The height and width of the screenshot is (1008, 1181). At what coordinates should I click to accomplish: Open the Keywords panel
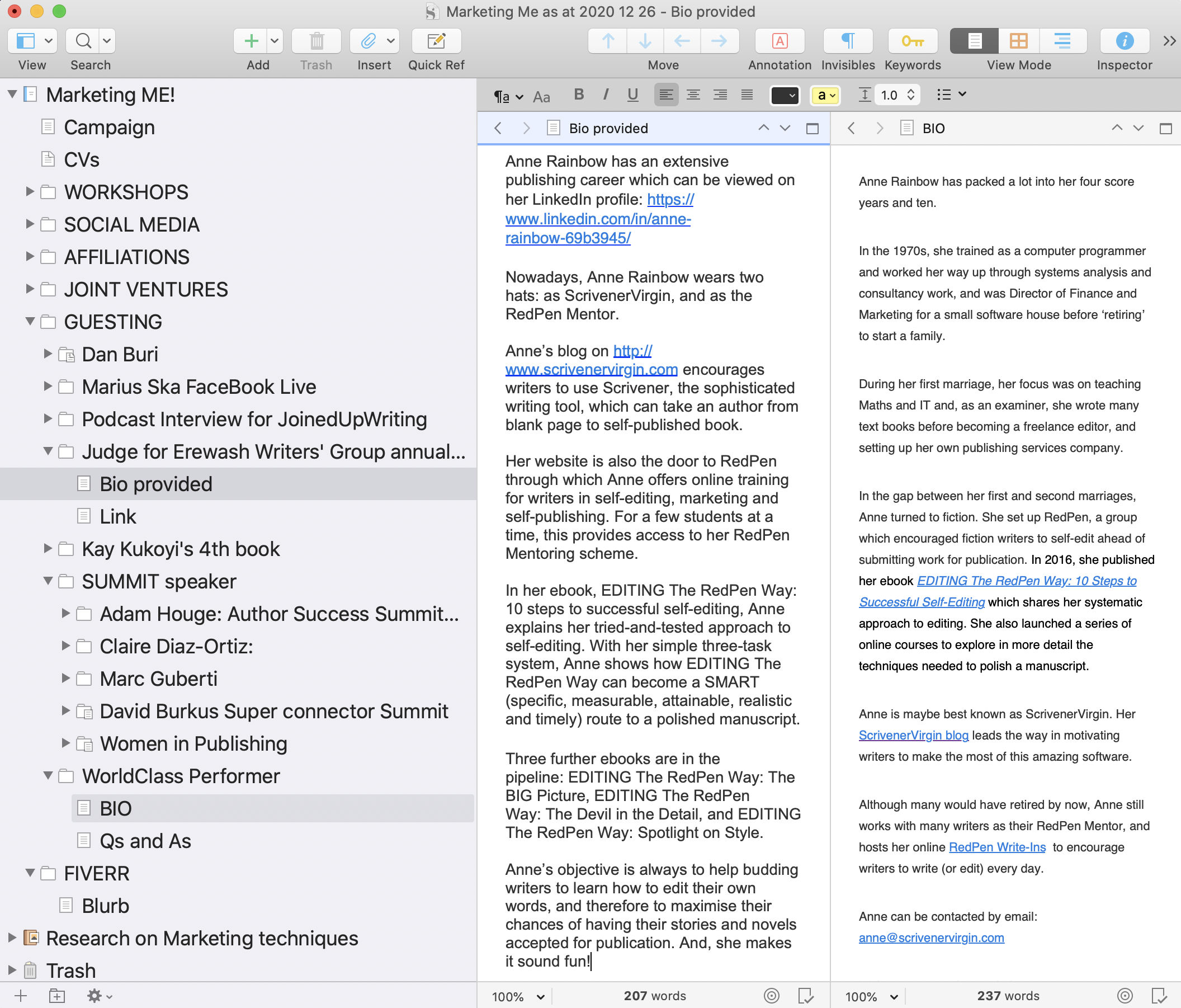[913, 41]
